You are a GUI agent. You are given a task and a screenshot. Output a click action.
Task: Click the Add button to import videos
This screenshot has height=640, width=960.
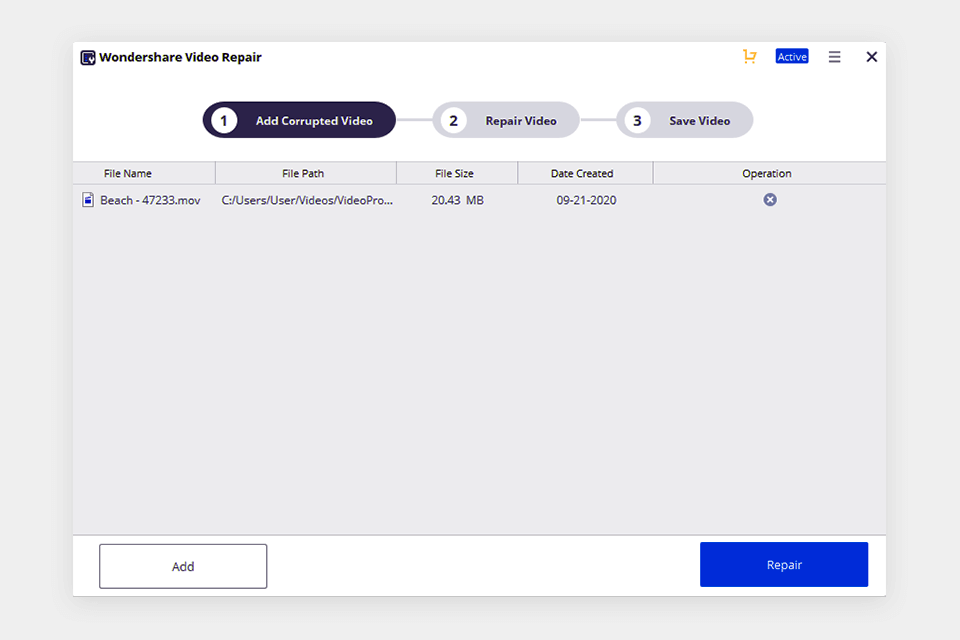pyautogui.click(x=182, y=566)
